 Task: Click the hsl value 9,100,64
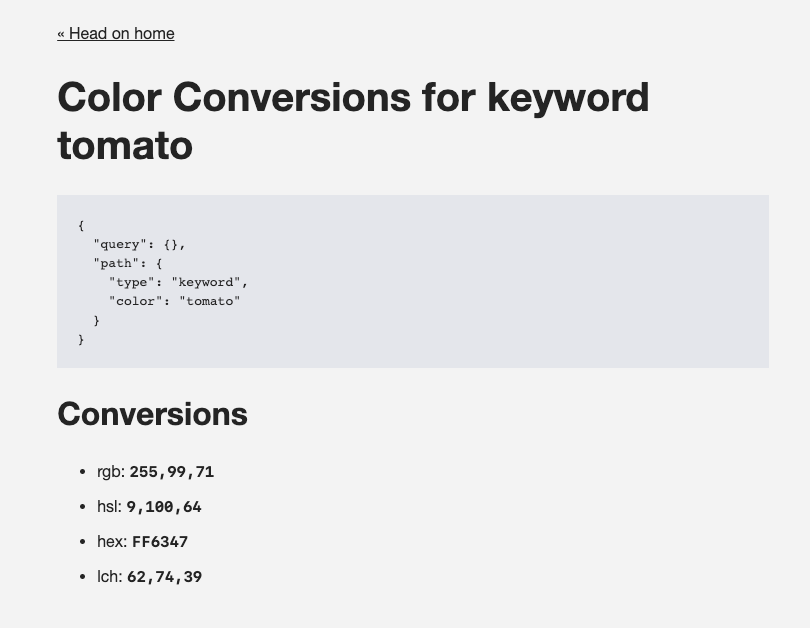tap(164, 507)
